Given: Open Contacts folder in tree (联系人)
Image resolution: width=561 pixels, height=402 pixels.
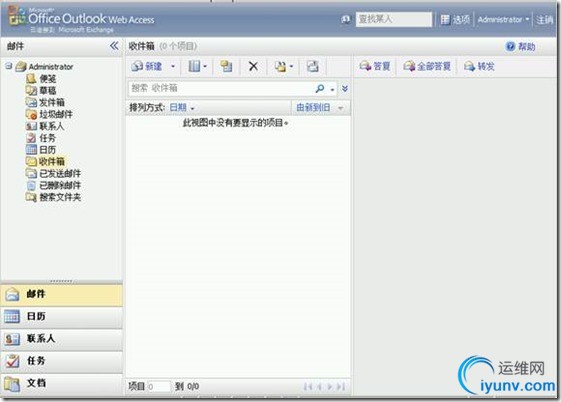Looking at the screenshot, I should pyautogui.click(x=45, y=126).
